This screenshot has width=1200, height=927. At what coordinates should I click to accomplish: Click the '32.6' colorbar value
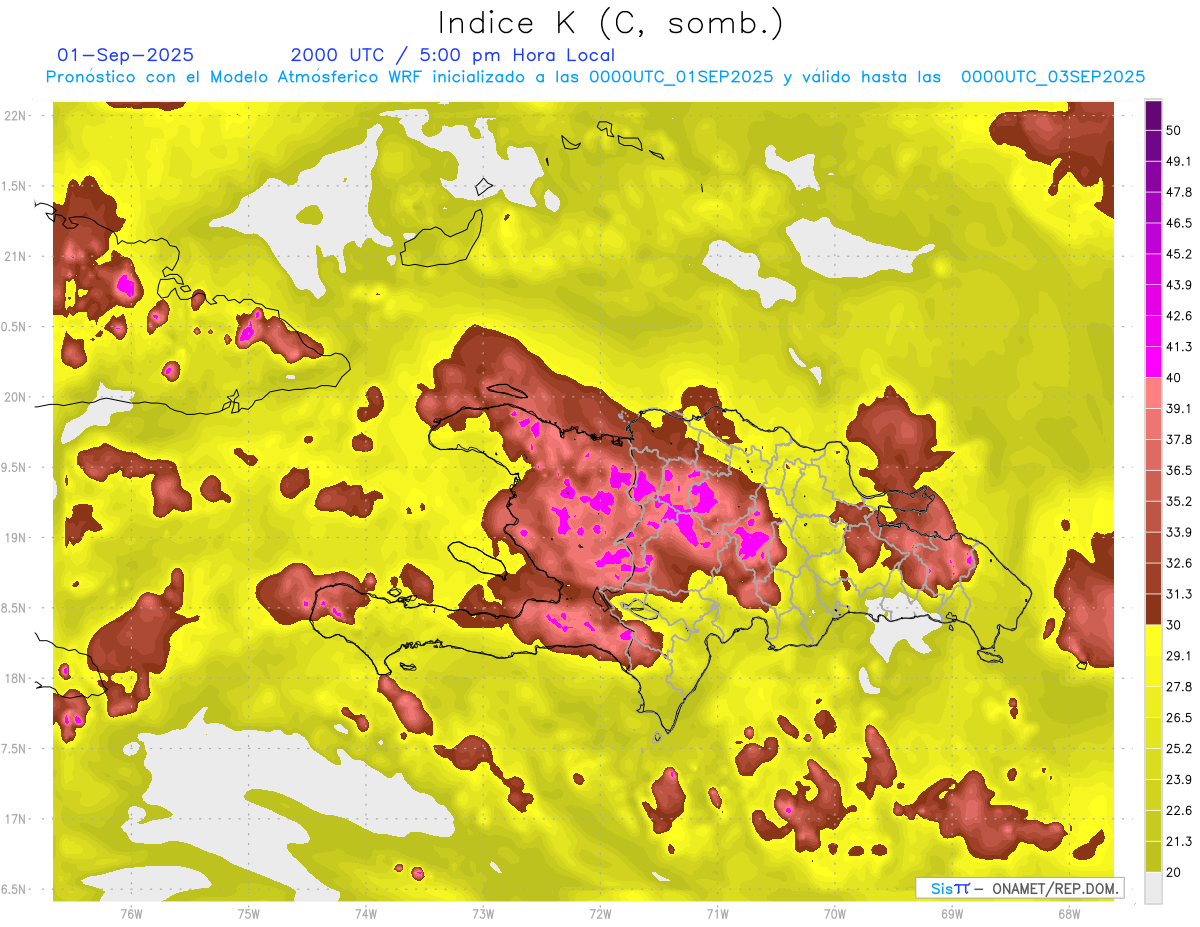(1179, 563)
